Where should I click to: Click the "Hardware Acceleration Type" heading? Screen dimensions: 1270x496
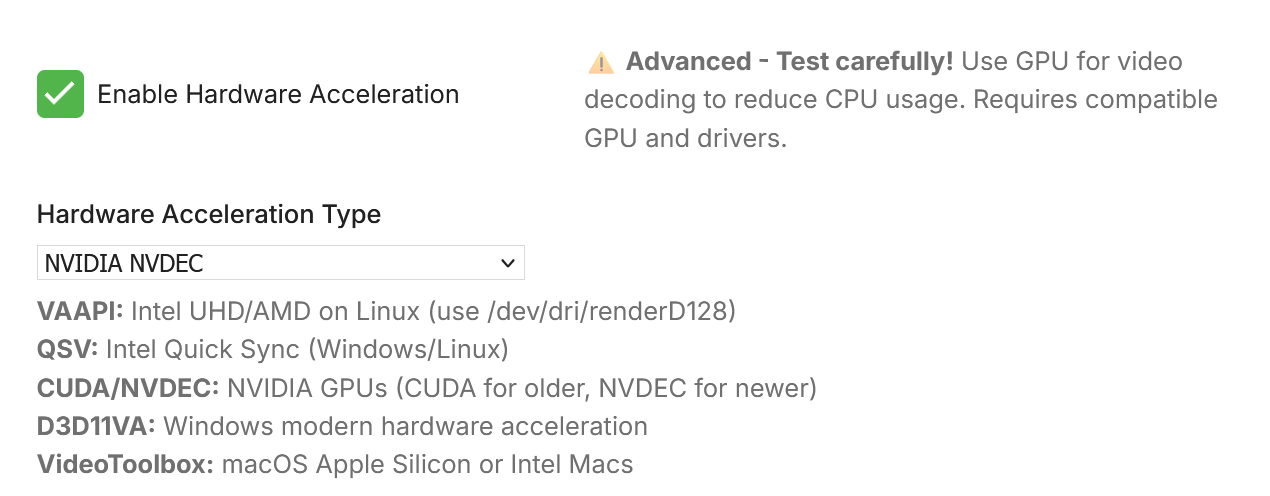click(209, 214)
